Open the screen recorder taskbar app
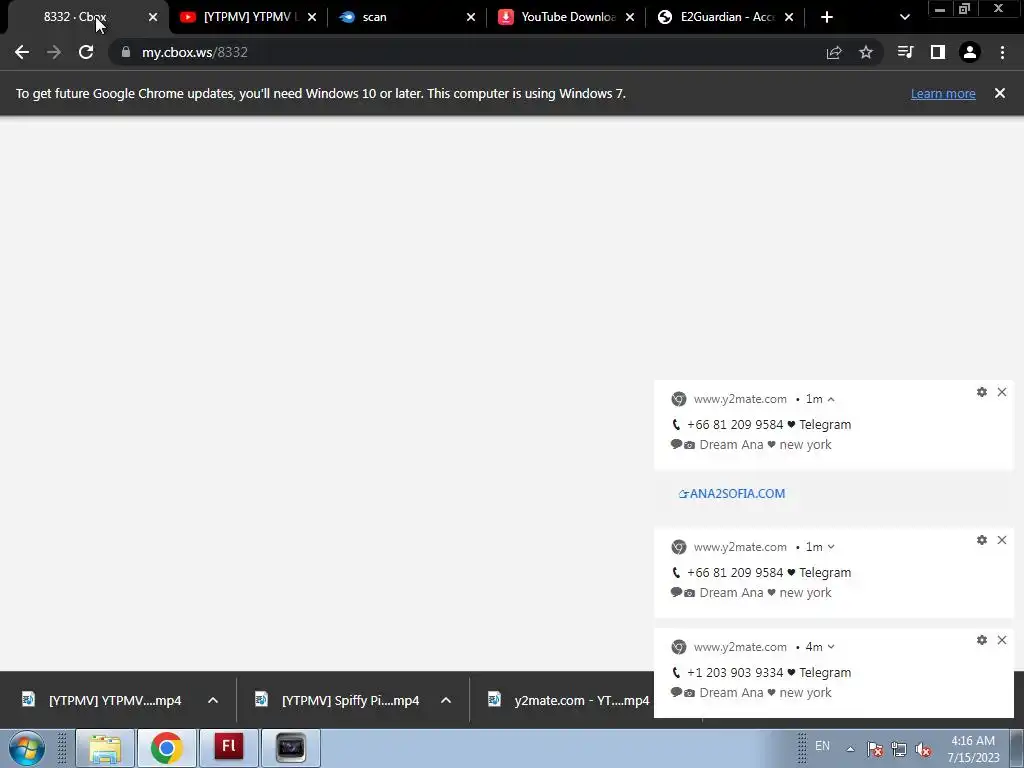 point(291,748)
